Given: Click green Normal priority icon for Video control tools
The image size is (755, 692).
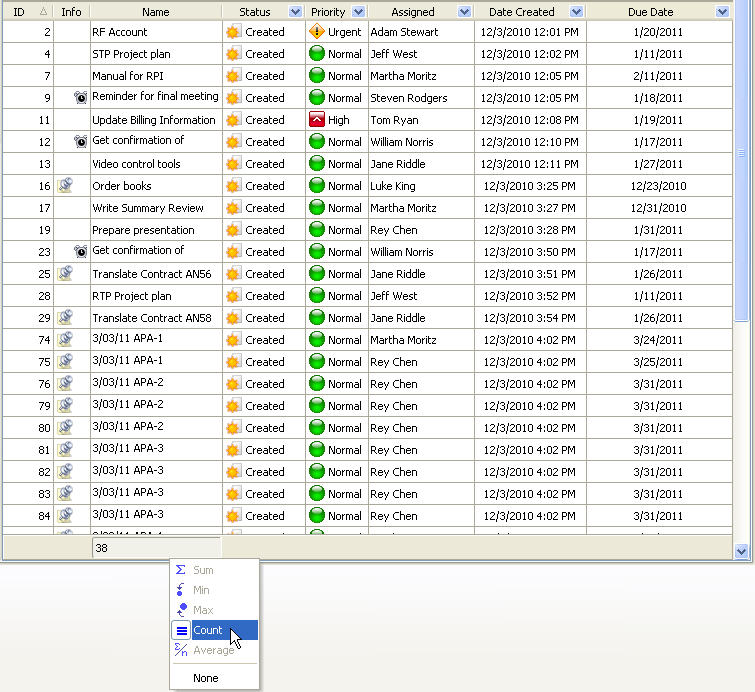Looking at the screenshot, I should [x=317, y=164].
